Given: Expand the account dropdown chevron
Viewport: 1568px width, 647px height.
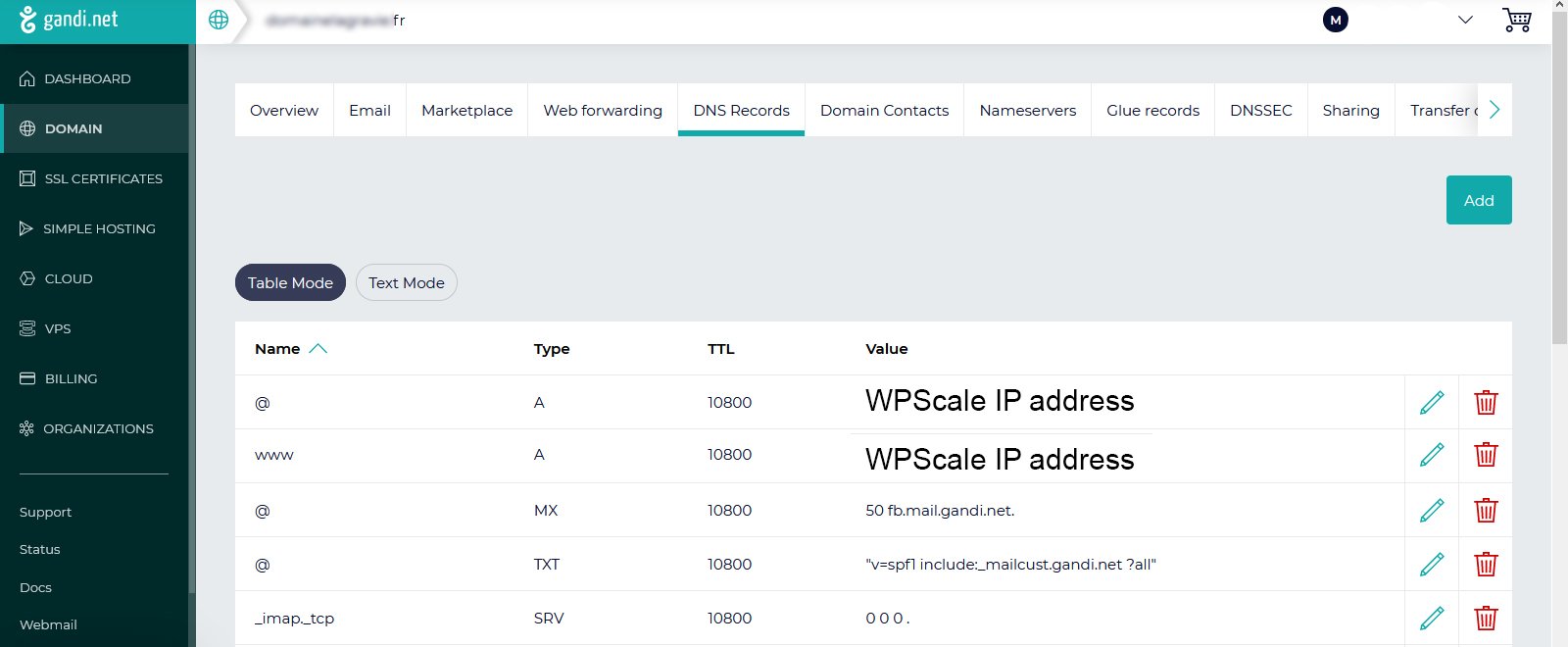Looking at the screenshot, I should (x=1465, y=21).
